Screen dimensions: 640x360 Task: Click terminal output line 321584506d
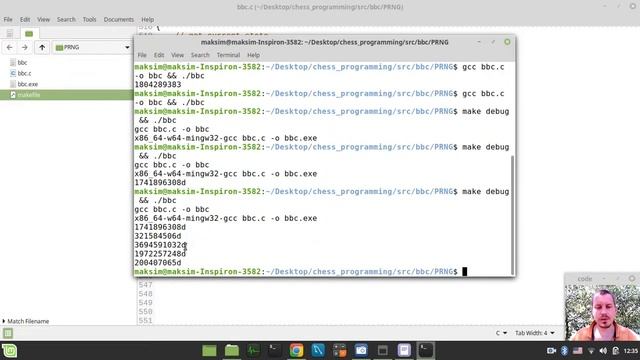tap(158, 236)
